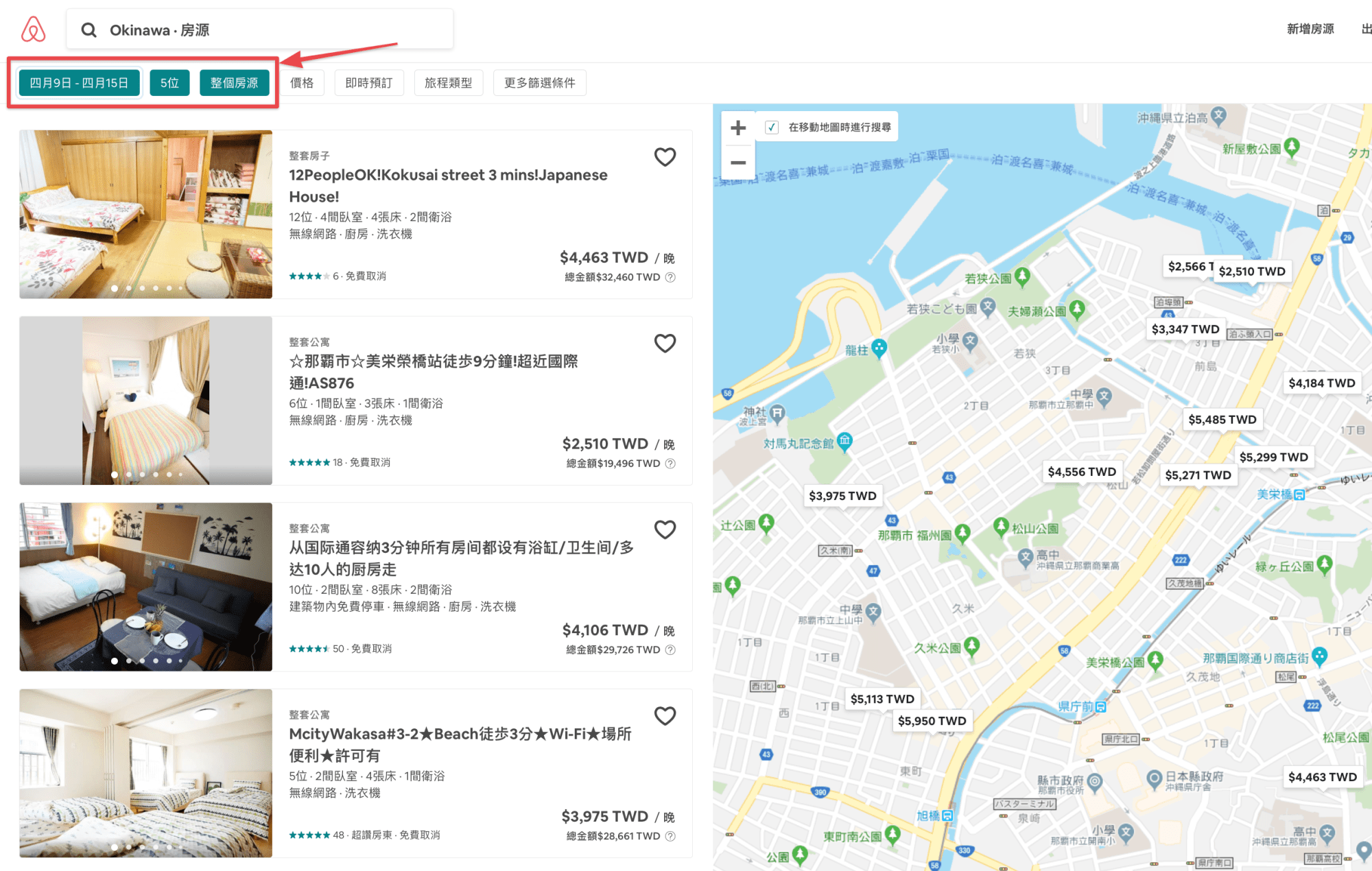This screenshot has width=1372, height=871.
Task: Click the 久米公園 park marker
Action: tap(971, 646)
